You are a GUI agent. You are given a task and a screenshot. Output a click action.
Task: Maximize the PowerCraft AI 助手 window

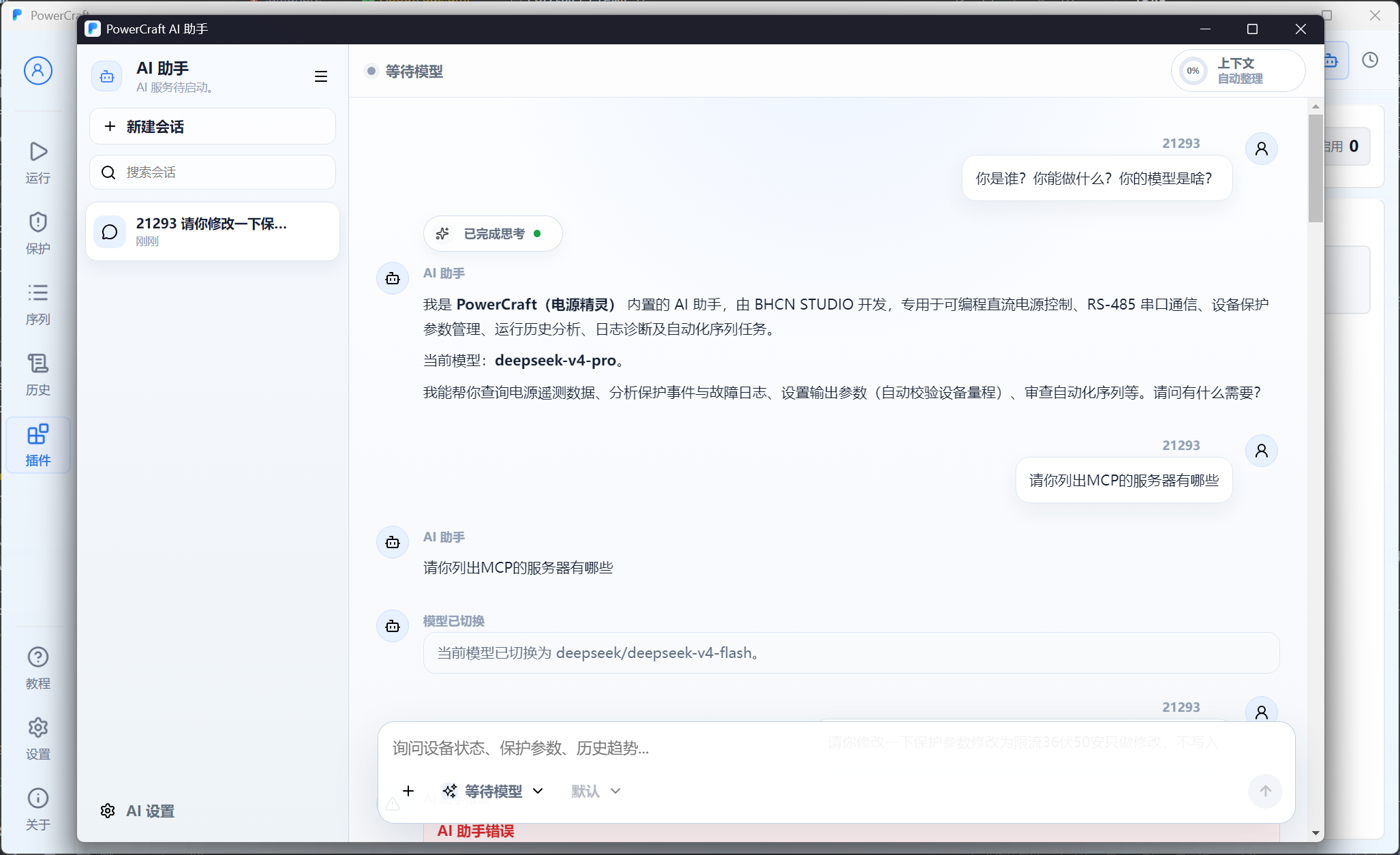(1252, 29)
